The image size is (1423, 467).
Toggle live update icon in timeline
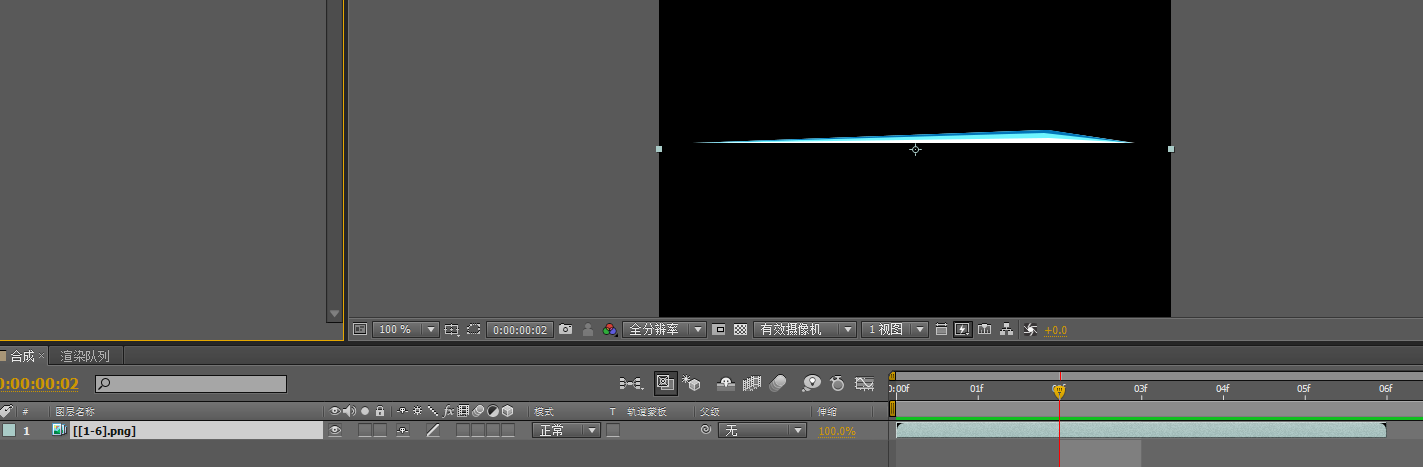tap(665, 383)
